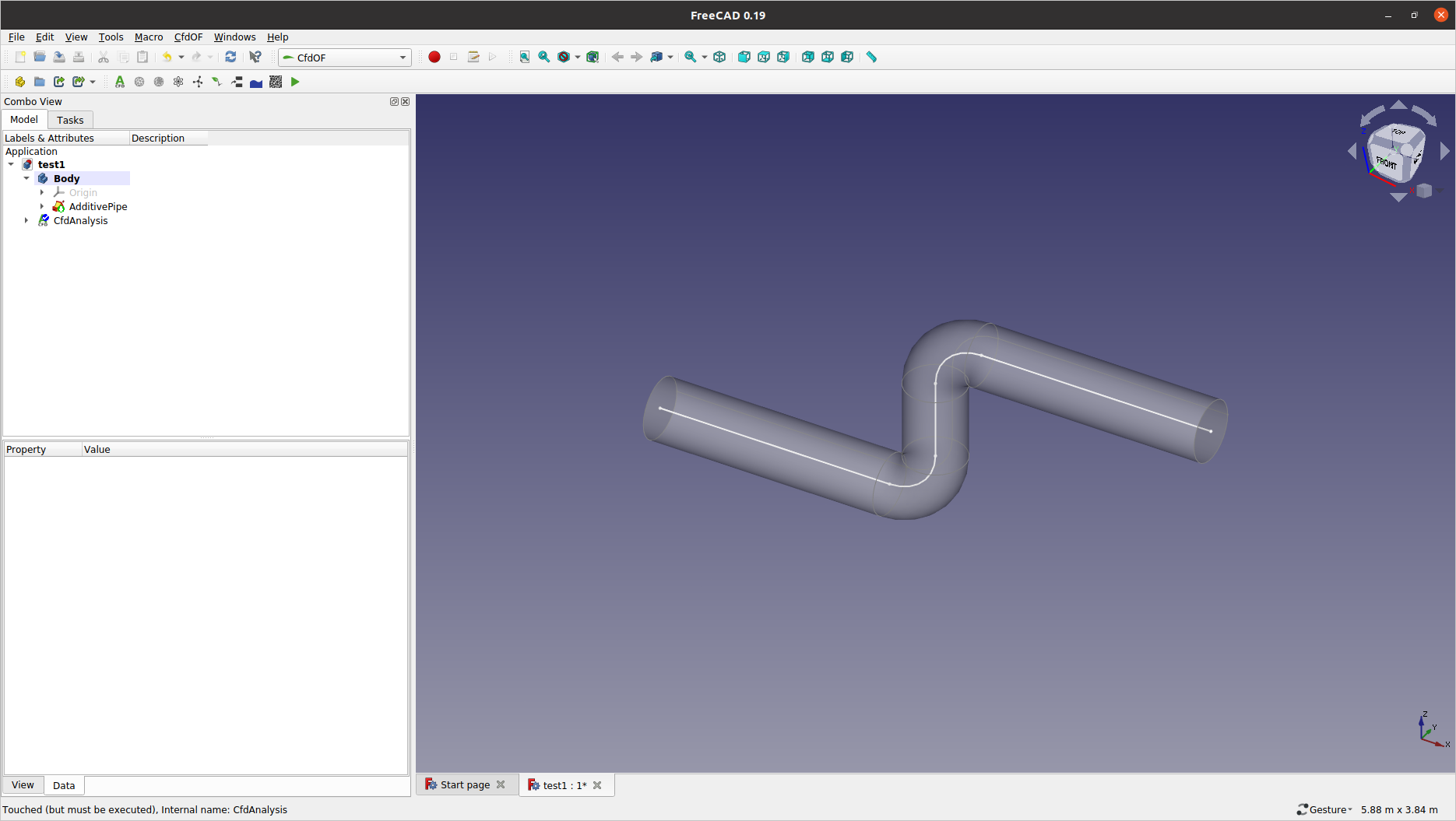This screenshot has width=1456, height=821.
Task: Open the CFD mesh tool icon
Action: pos(139,82)
